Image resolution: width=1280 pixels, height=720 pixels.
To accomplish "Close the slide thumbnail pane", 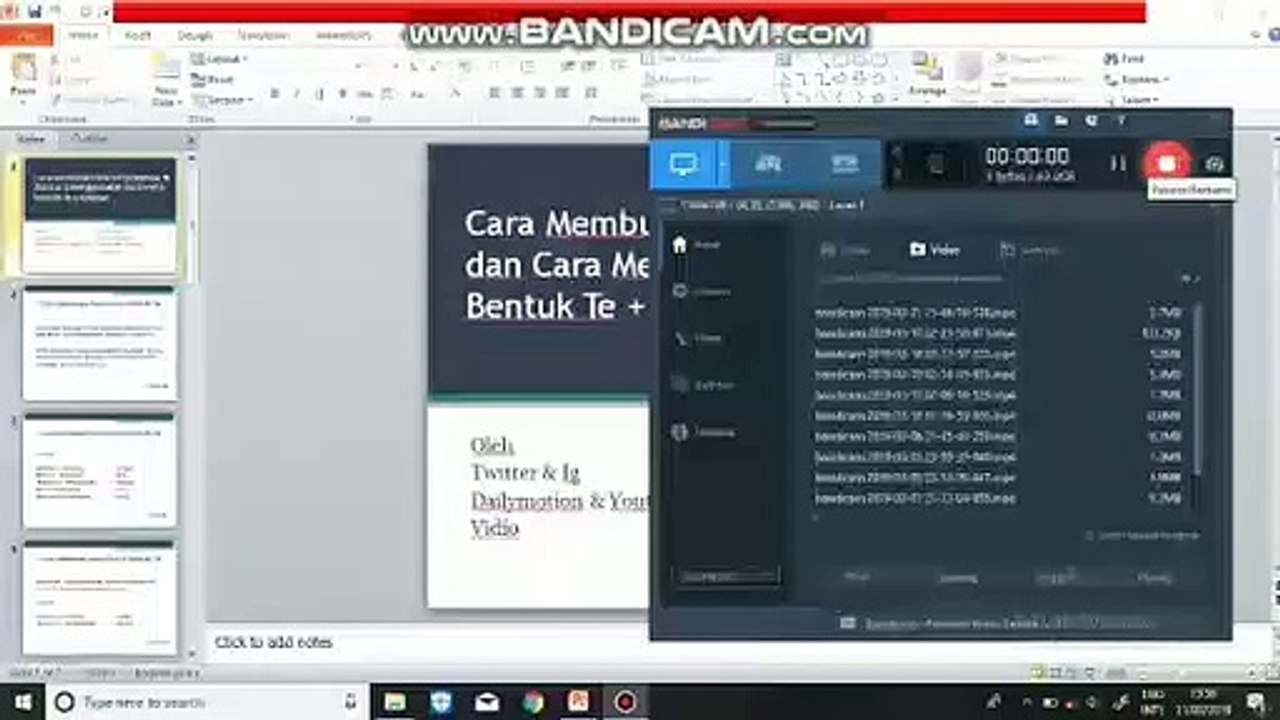I will [x=191, y=138].
